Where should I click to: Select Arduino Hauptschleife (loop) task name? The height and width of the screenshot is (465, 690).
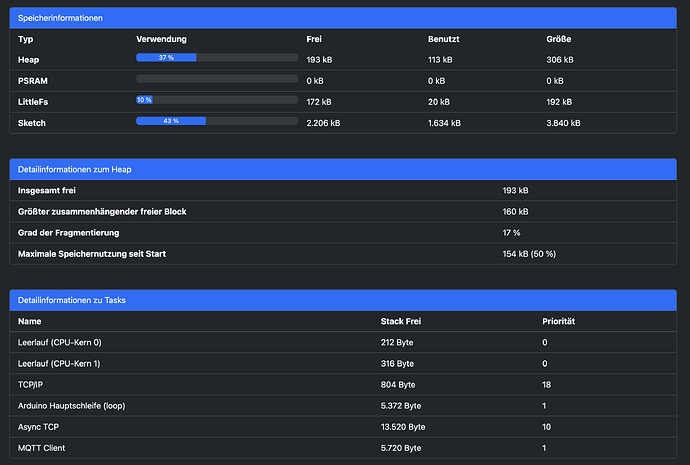77,405
